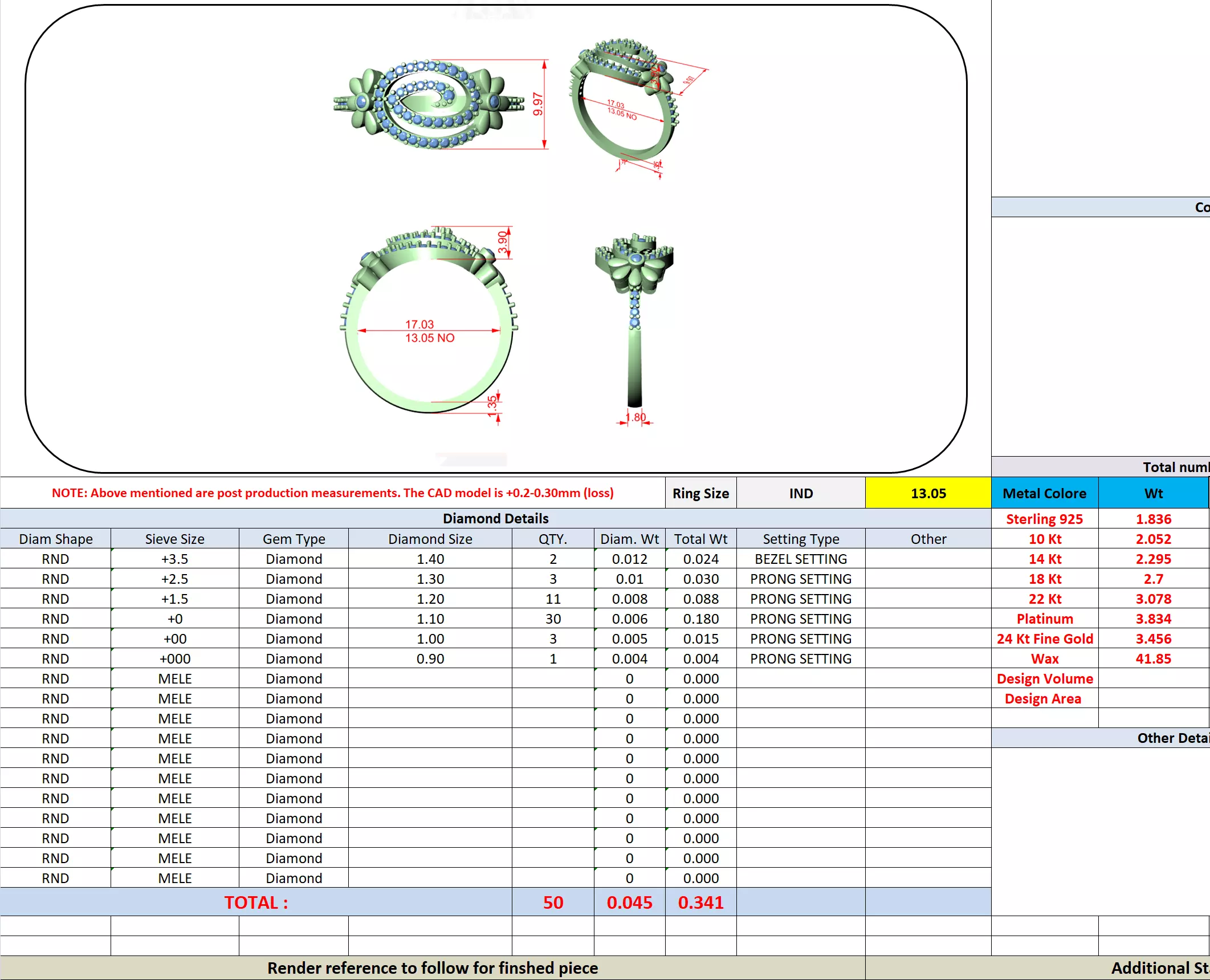Screen dimensions: 1210x980
Task: Click Diamond Size cell 1.40
Action: point(430,559)
